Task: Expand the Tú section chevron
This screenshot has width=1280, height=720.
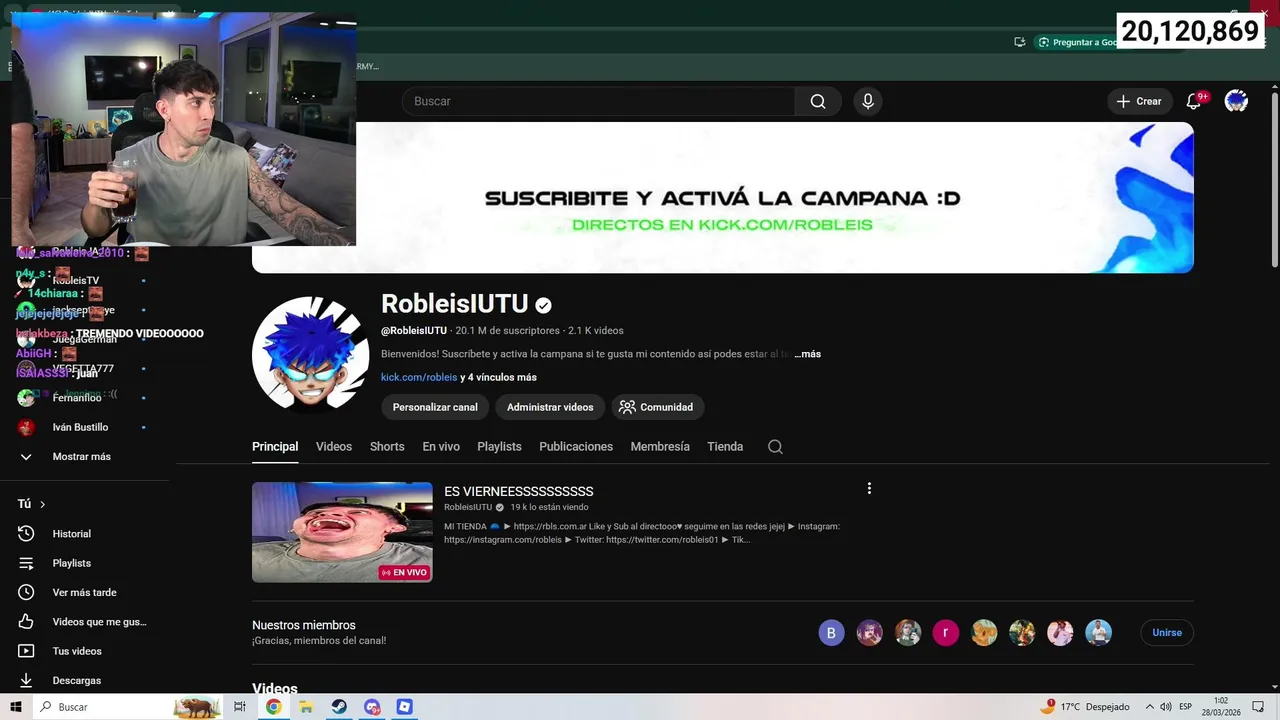Action: click(x=42, y=504)
